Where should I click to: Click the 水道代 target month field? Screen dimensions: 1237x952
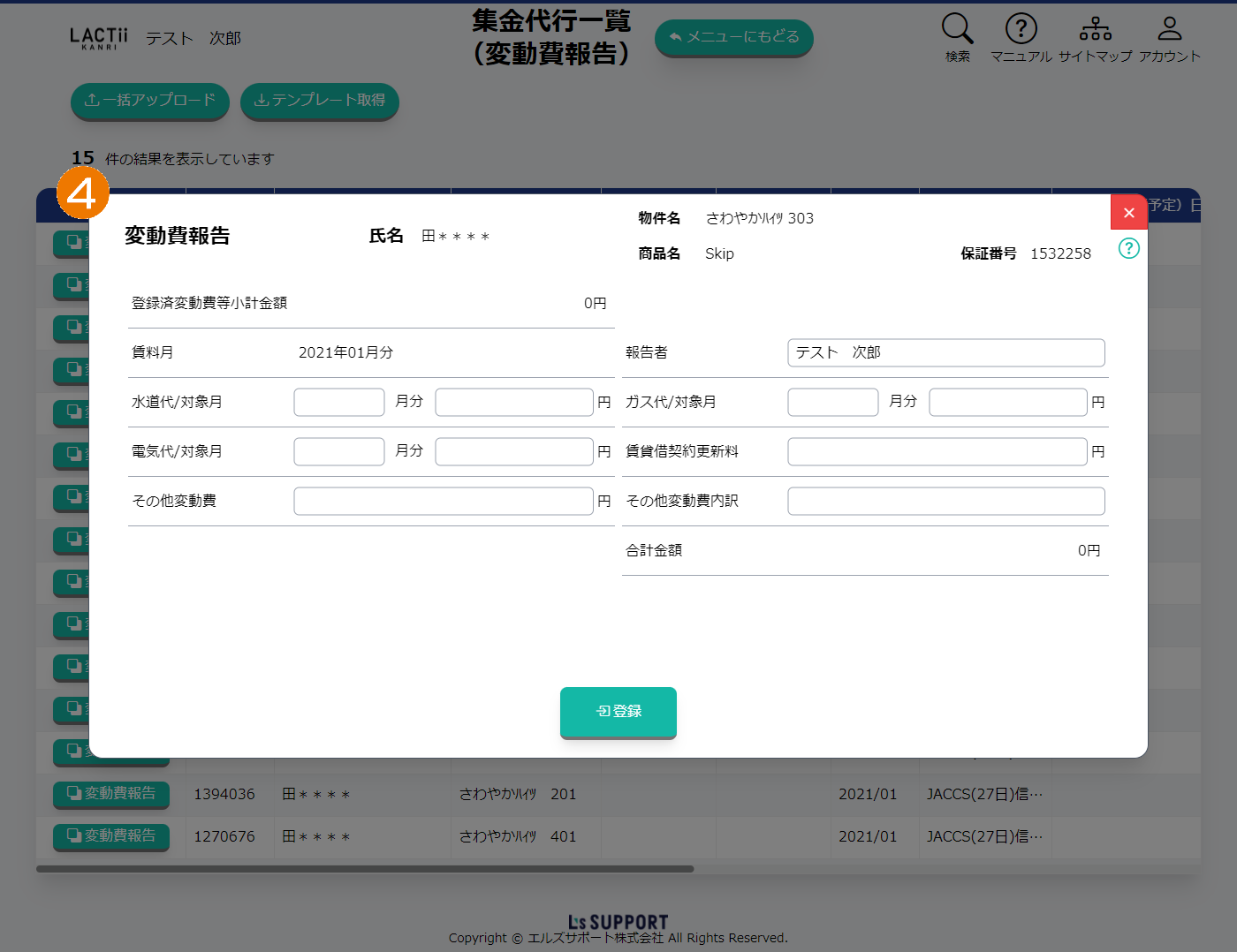pyautogui.click(x=338, y=402)
